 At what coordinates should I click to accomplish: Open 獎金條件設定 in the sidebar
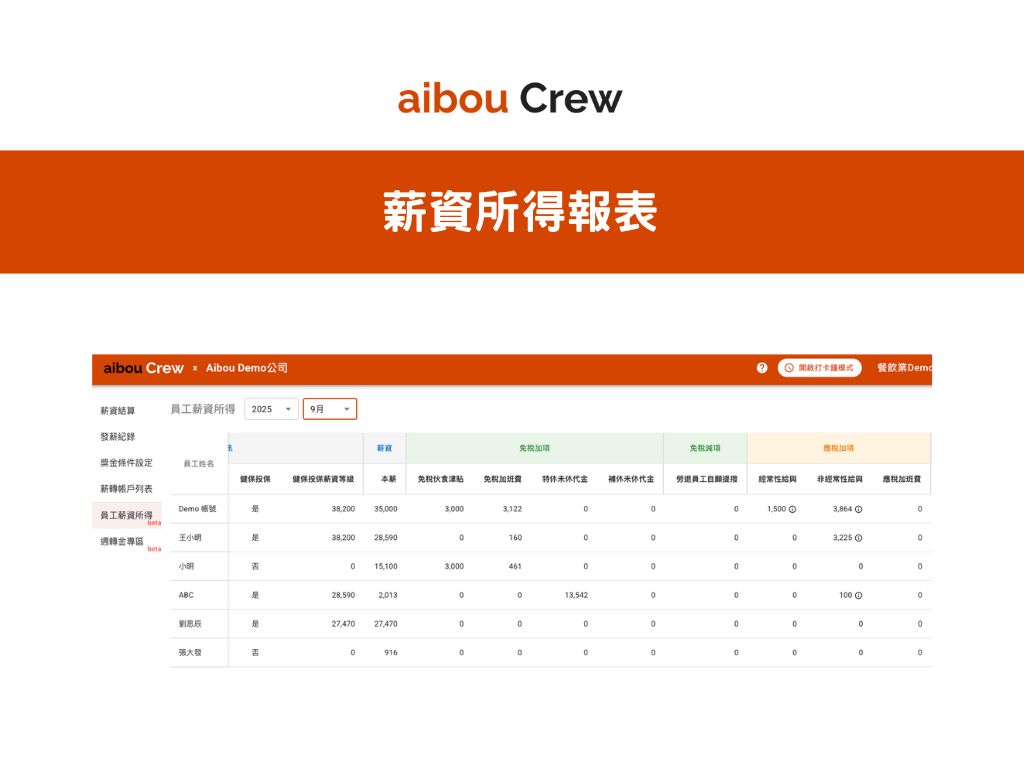[126, 463]
